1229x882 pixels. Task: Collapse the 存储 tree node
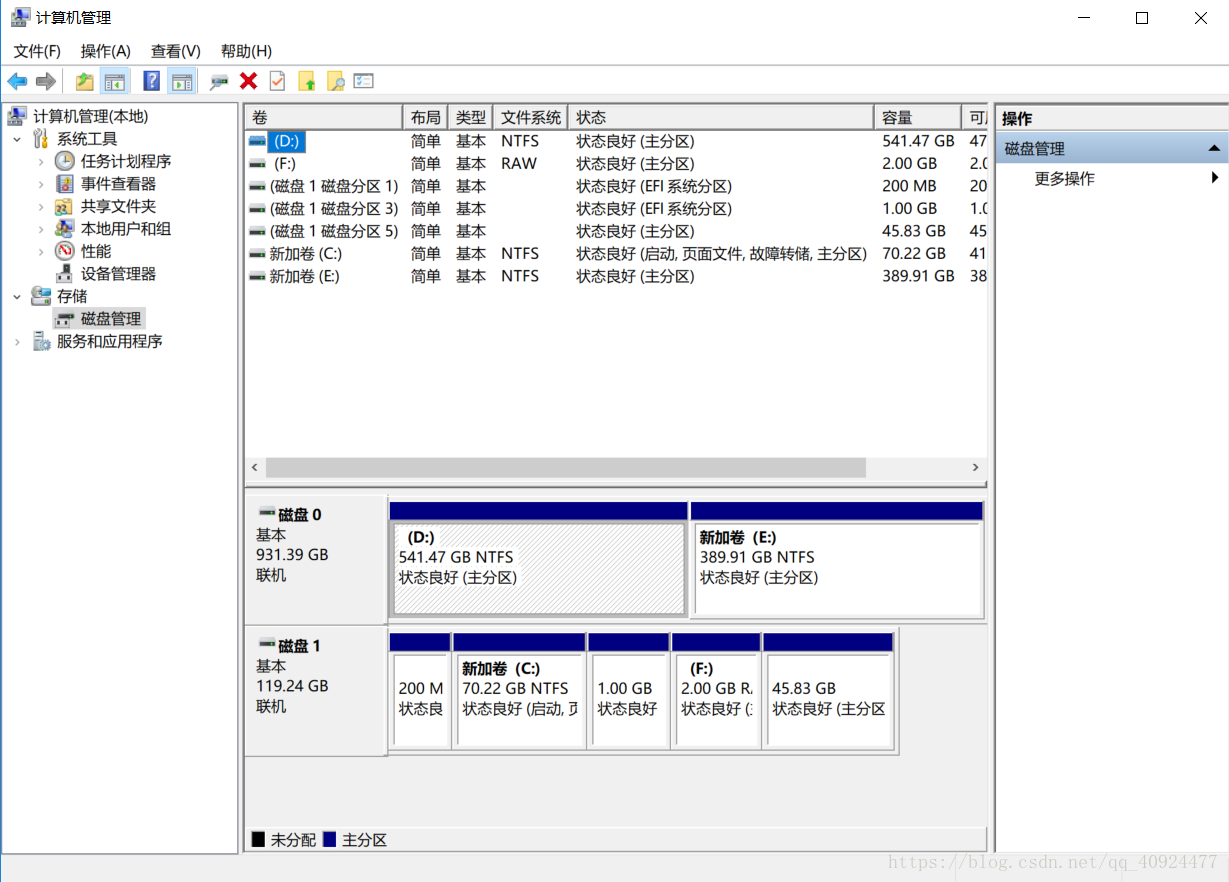(x=17, y=296)
